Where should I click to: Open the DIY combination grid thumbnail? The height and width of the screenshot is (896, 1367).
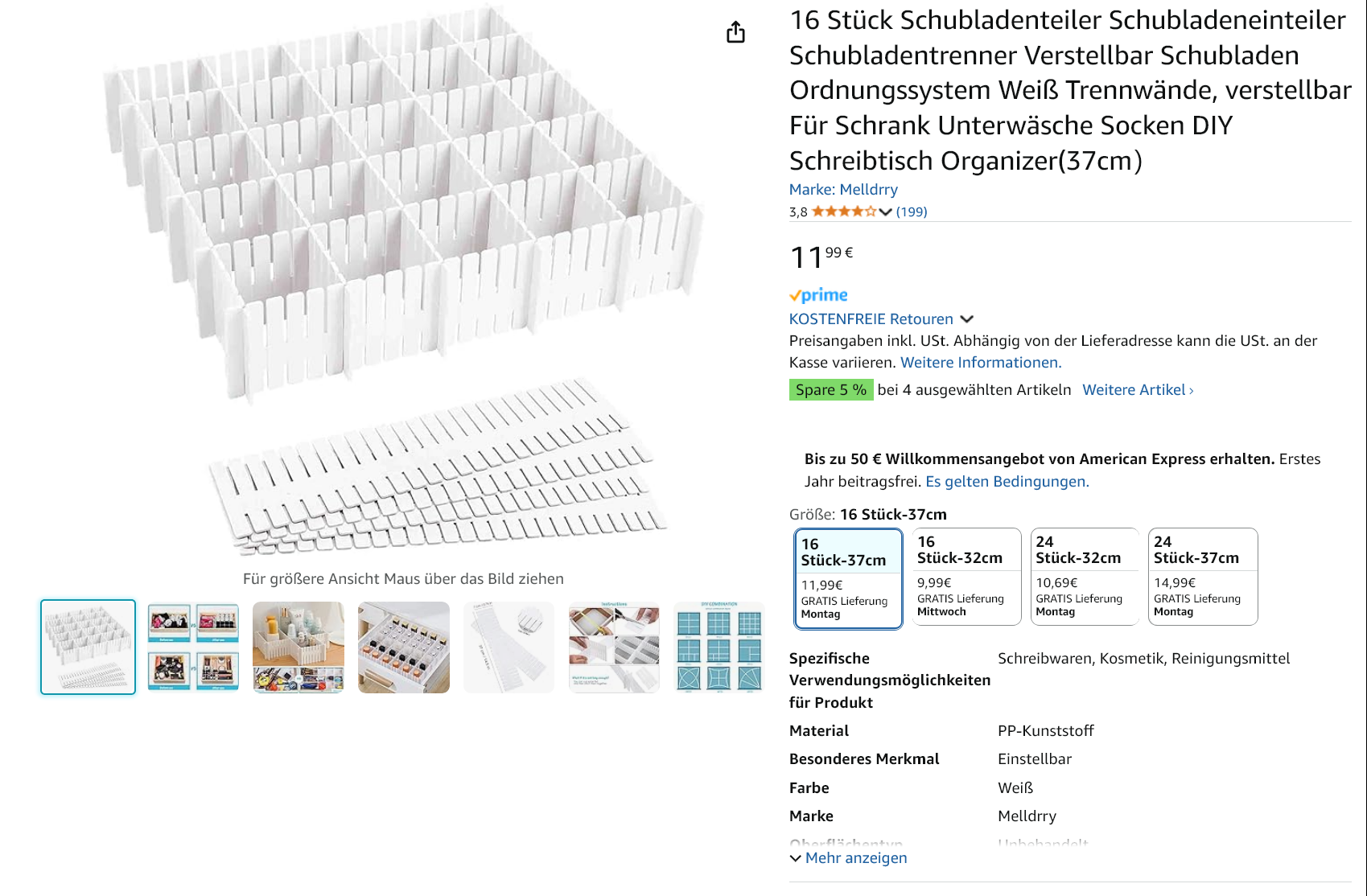point(719,647)
